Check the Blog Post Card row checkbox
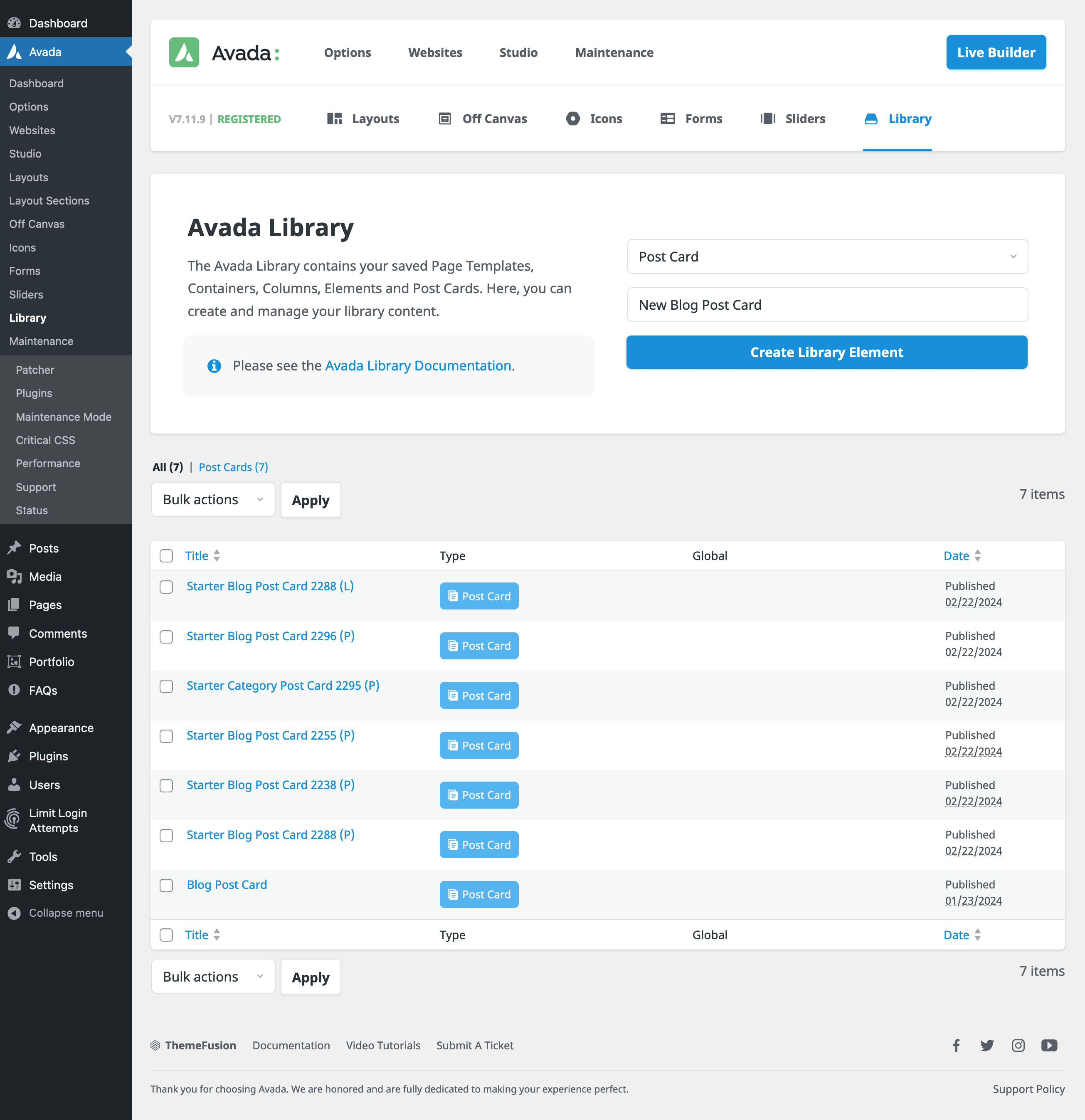This screenshot has width=1085, height=1120. coord(166,885)
